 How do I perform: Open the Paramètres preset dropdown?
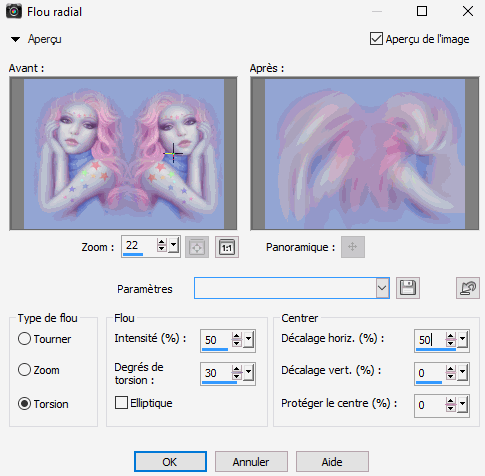382,288
